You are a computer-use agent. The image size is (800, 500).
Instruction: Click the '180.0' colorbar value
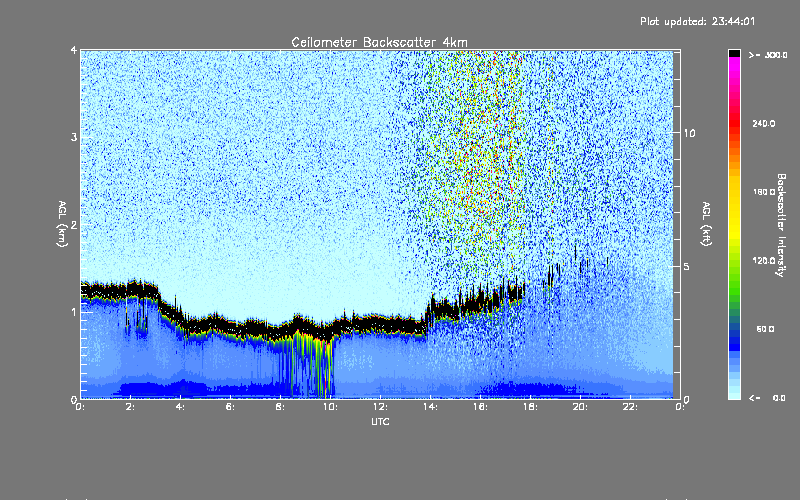pos(764,192)
